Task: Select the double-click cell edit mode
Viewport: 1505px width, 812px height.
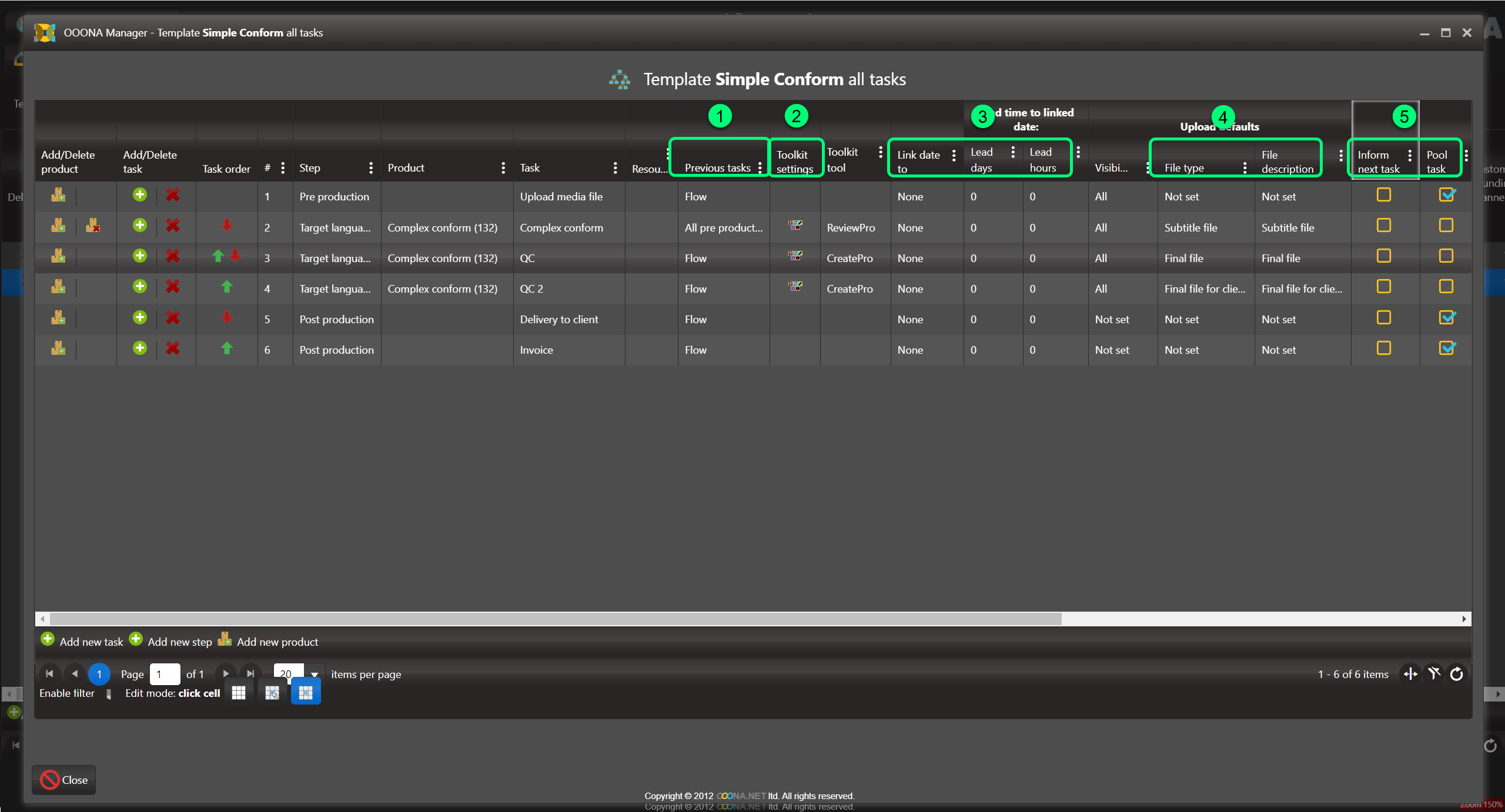Action: click(x=272, y=693)
